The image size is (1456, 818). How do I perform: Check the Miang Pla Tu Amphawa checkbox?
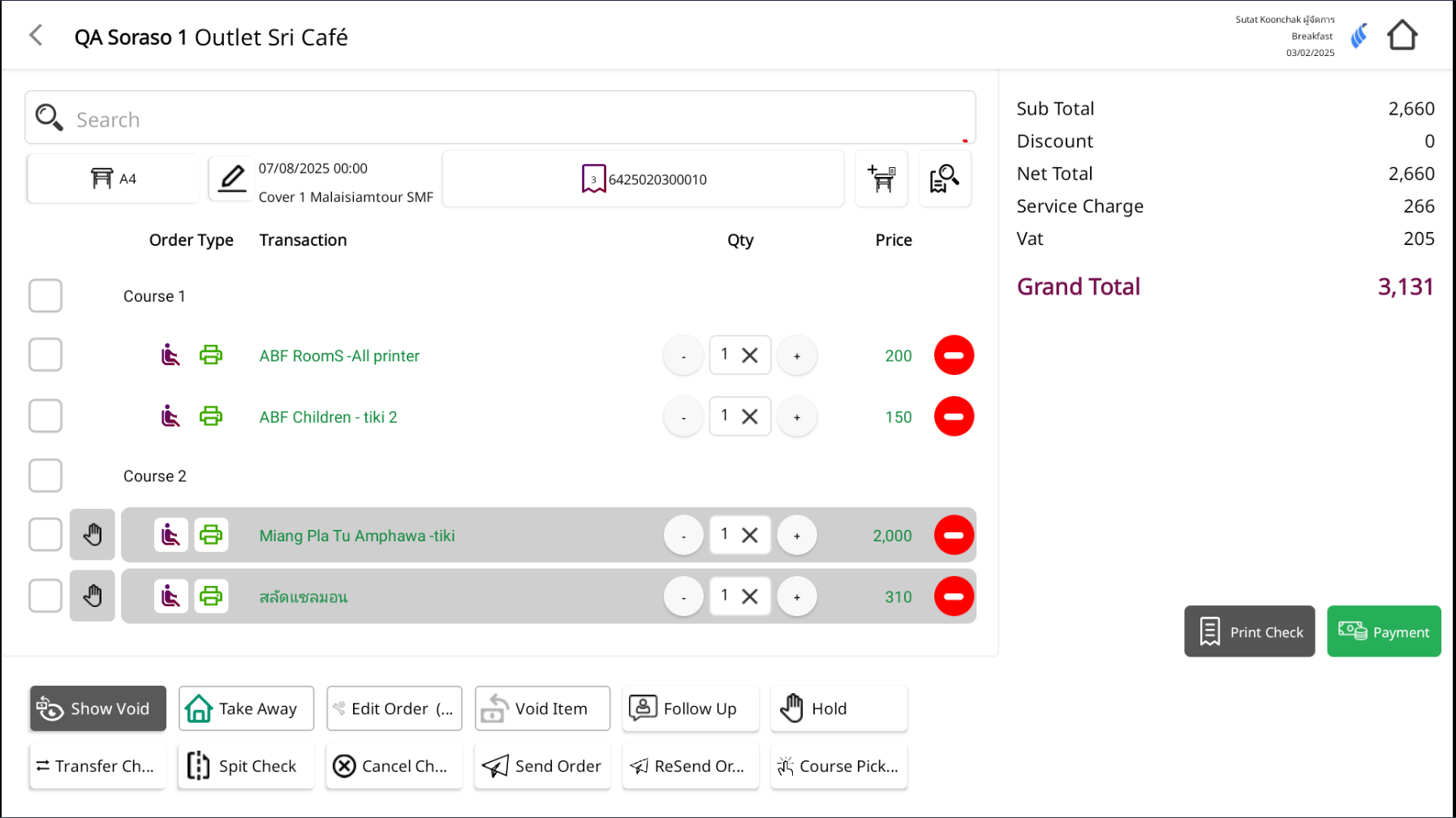(x=45, y=535)
